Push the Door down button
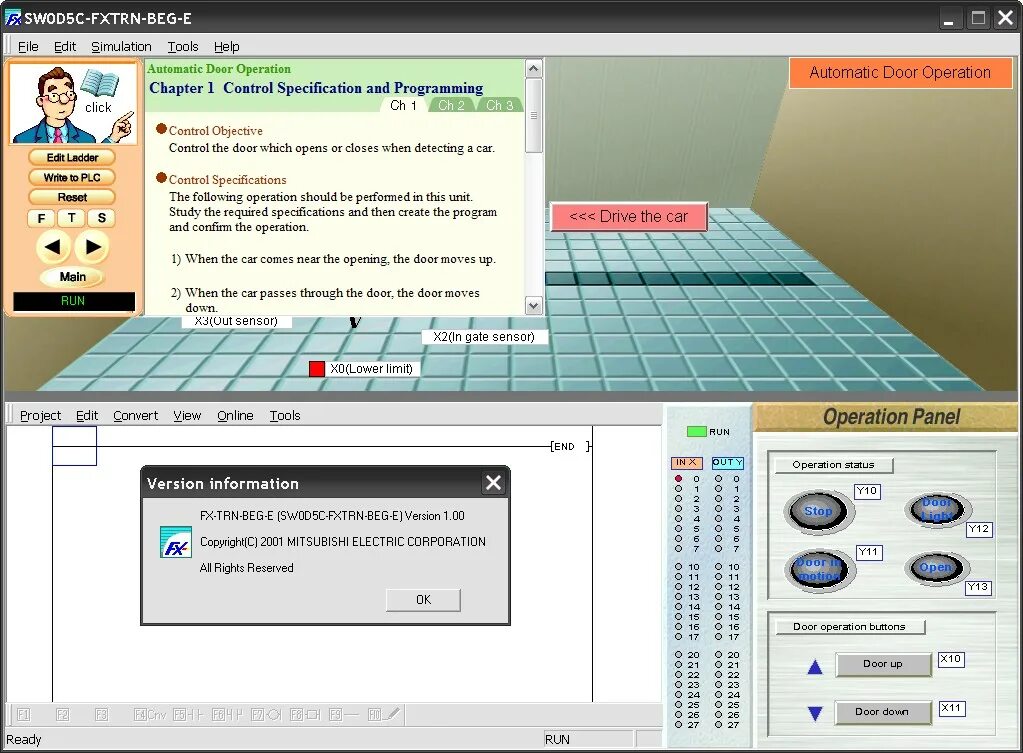Viewport: 1023px width, 753px height. click(883, 711)
